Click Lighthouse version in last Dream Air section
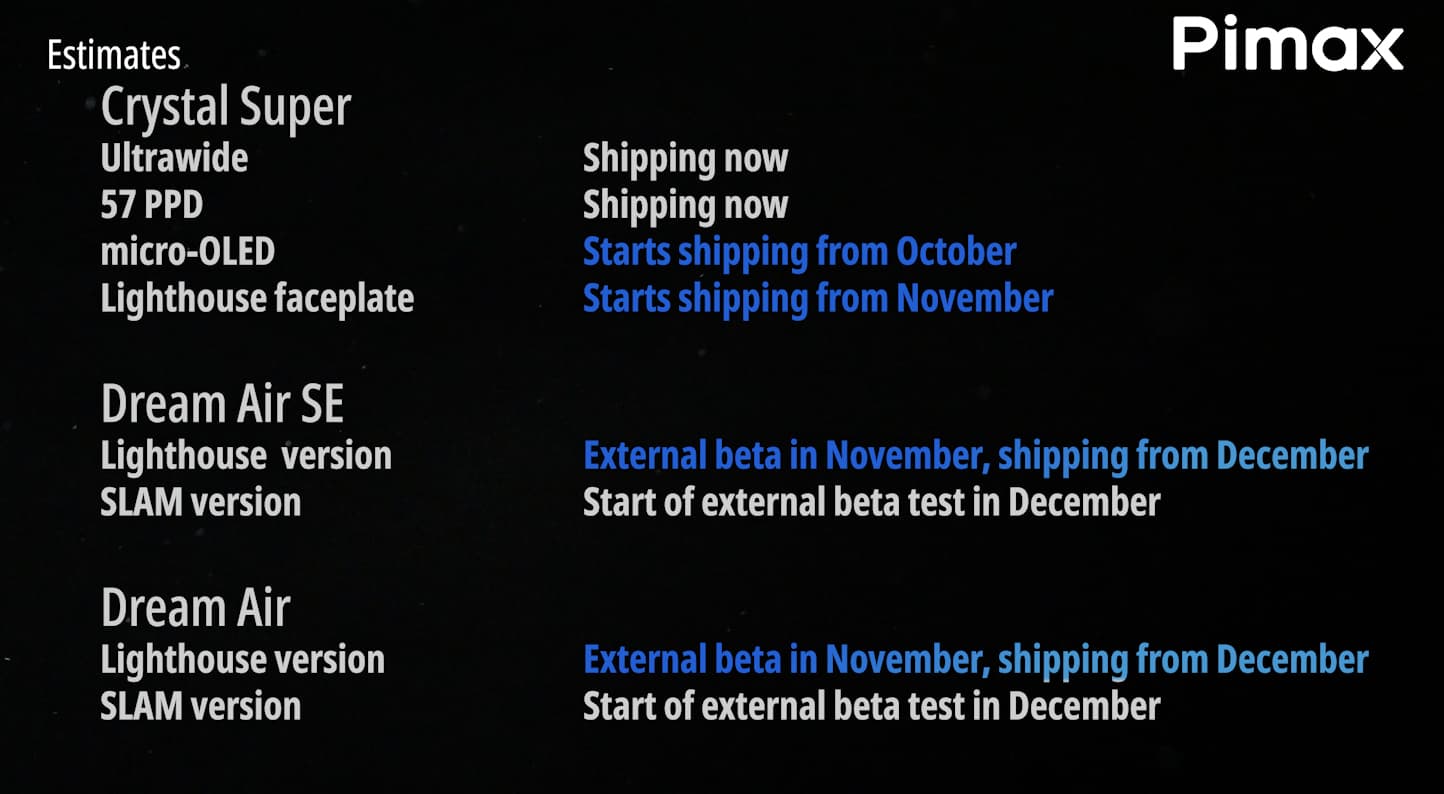The image size is (1444, 794). [x=242, y=660]
